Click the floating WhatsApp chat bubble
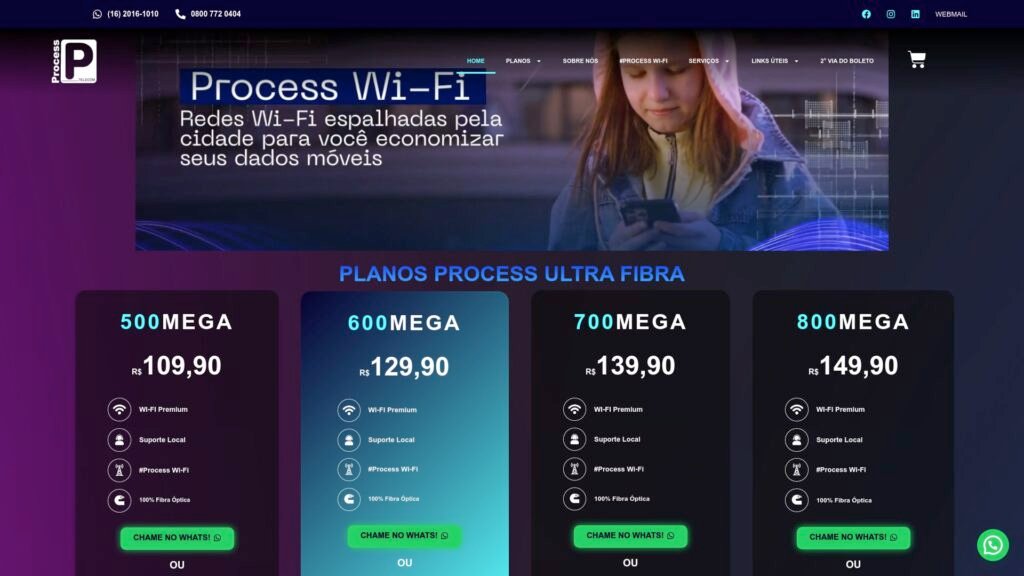Screen dimensions: 1024x576 (x=993, y=545)
